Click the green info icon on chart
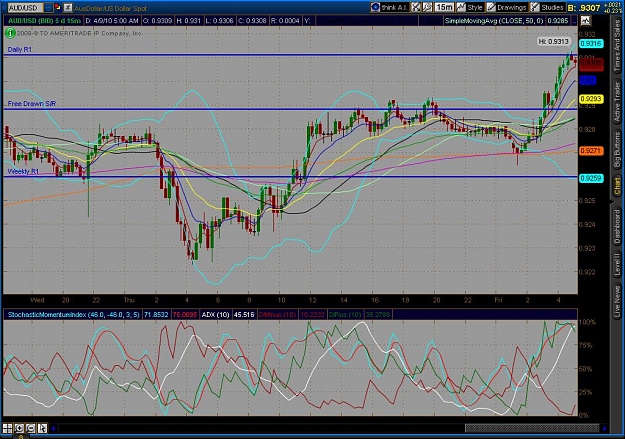The height and width of the screenshot is (439, 625). click(x=10, y=33)
